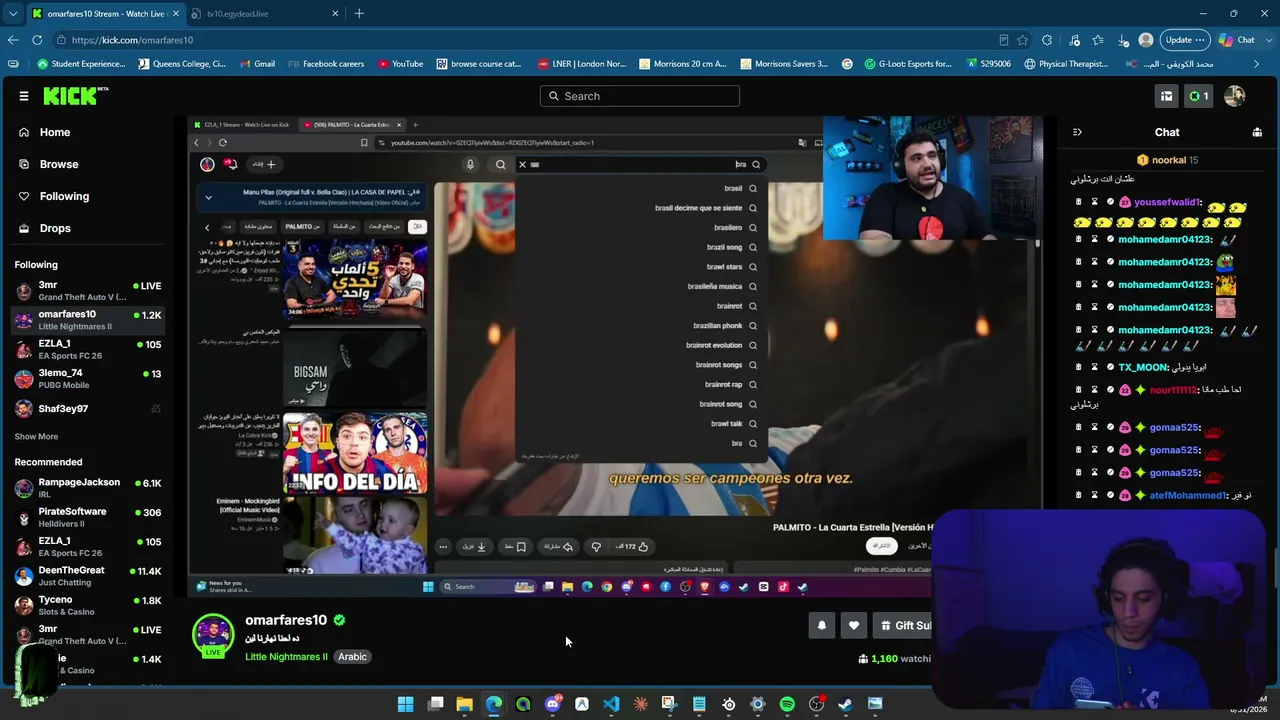Go back in the browser
Screen dimensions: 1280x720
13,40
